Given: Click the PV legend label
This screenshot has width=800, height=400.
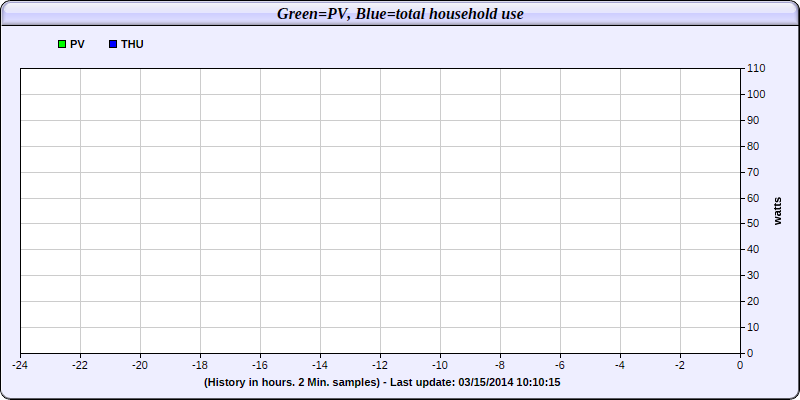Looking at the screenshot, I should [x=78, y=44].
